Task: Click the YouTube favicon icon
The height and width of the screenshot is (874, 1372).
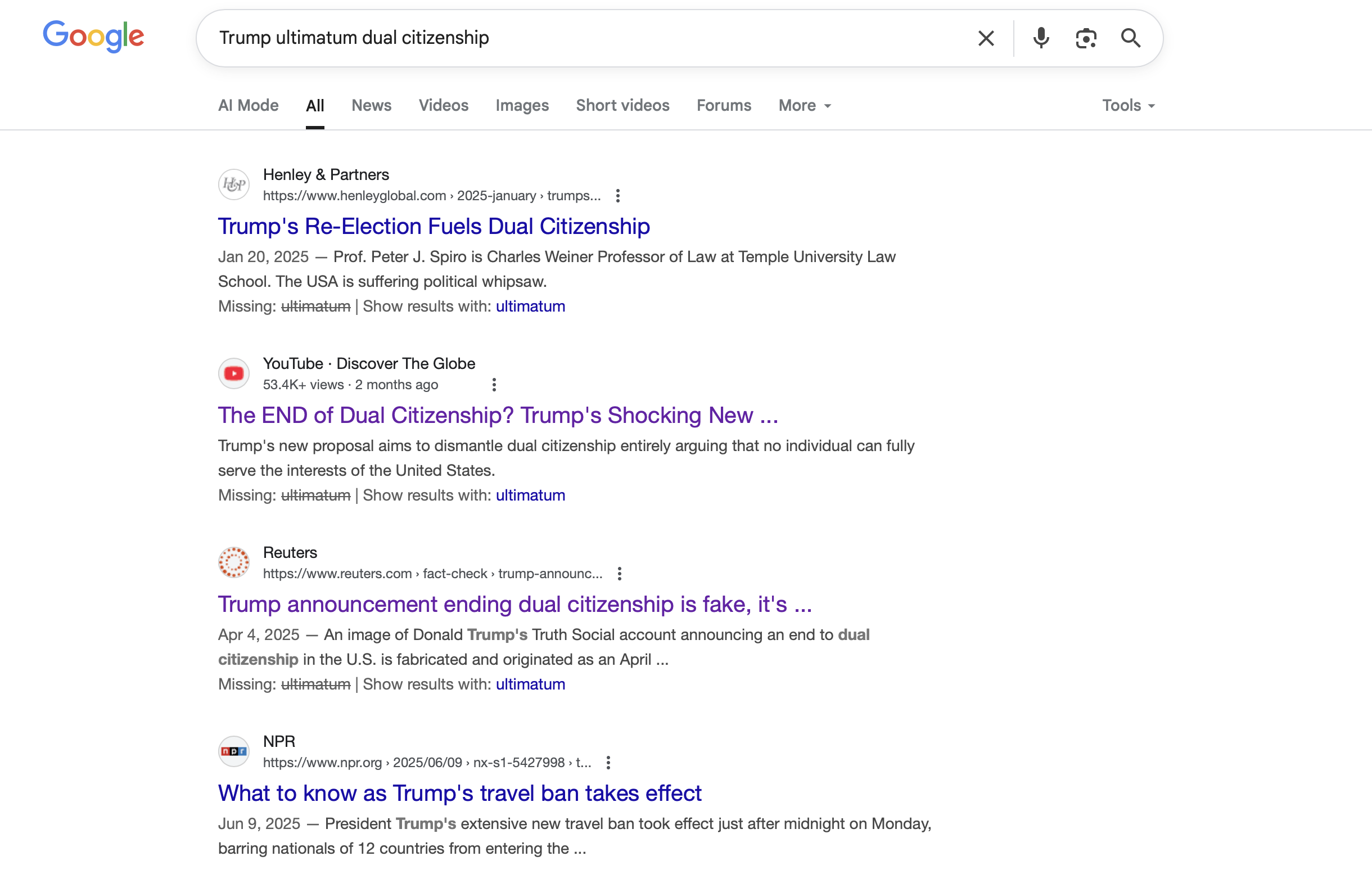Action: pyautogui.click(x=233, y=373)
